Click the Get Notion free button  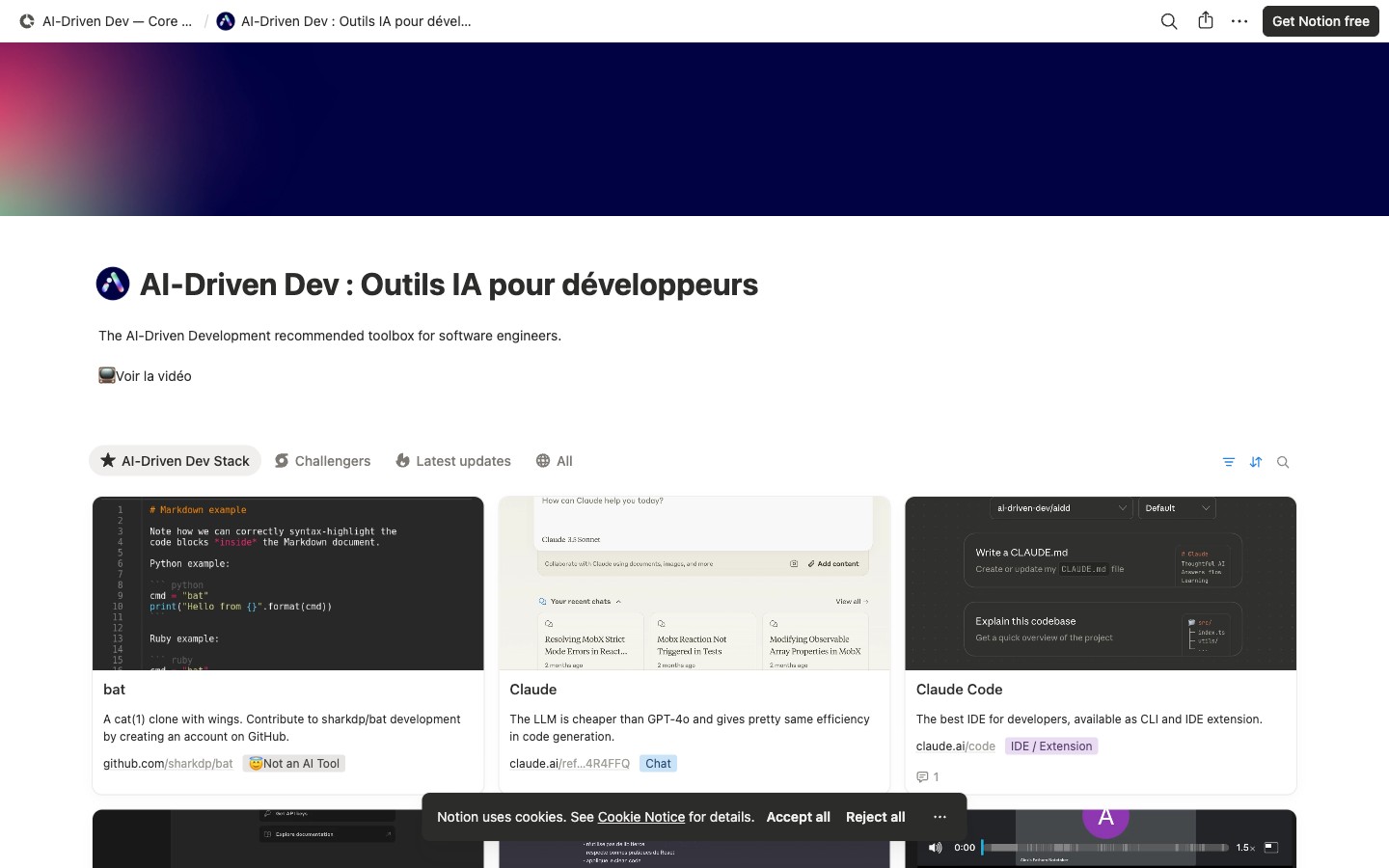[1320, 21]
